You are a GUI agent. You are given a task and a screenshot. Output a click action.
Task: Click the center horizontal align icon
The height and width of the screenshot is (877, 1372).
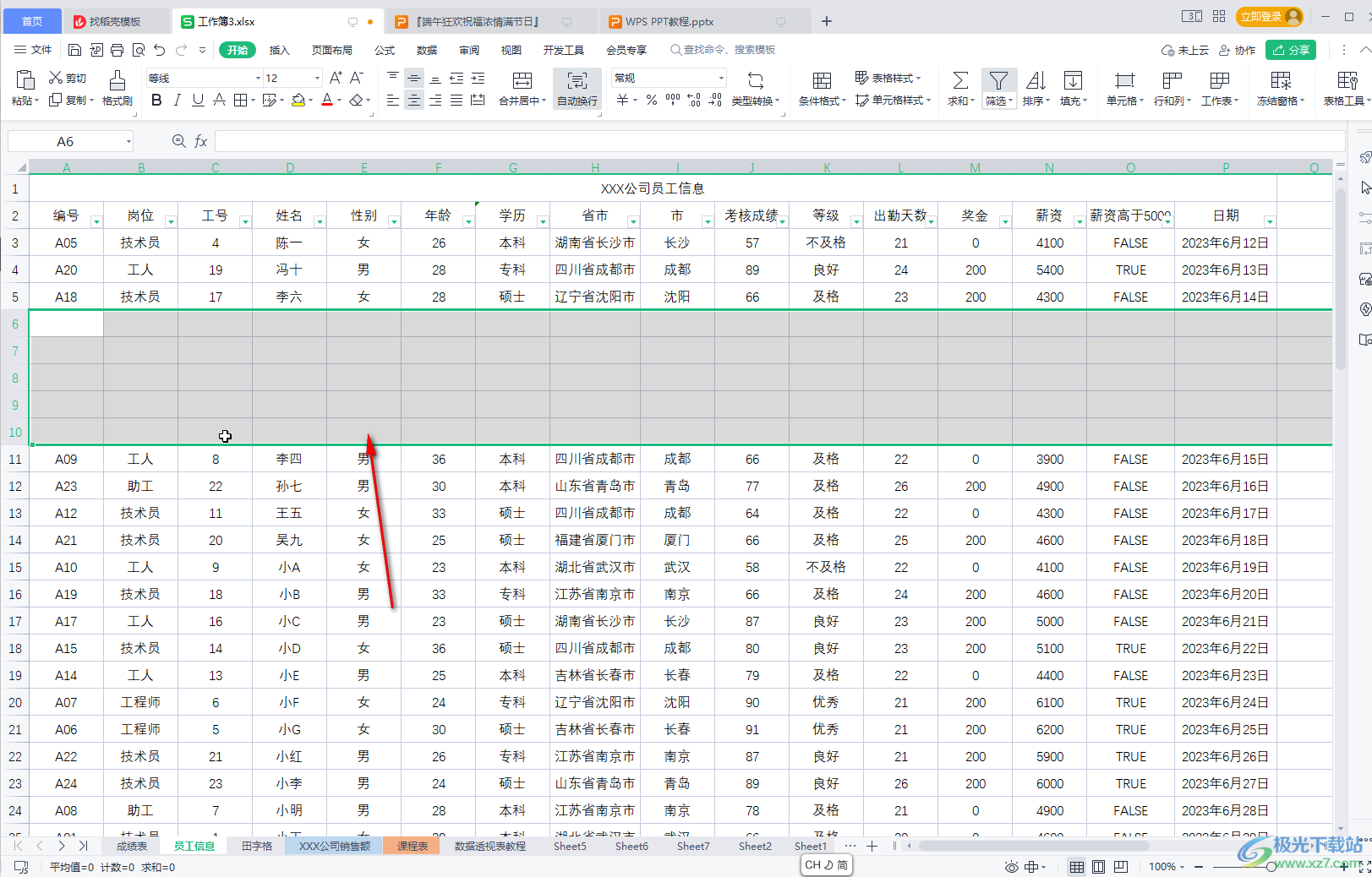pos(414,101)
